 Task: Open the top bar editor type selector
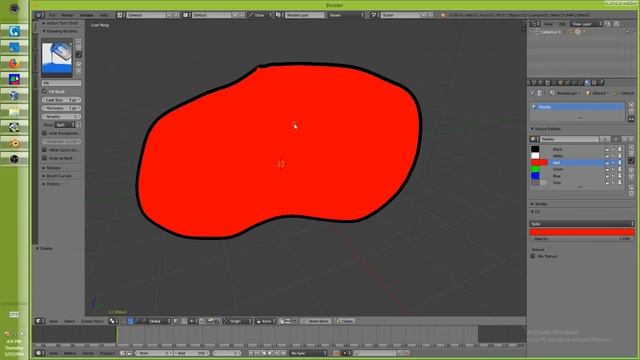point(40,15)
